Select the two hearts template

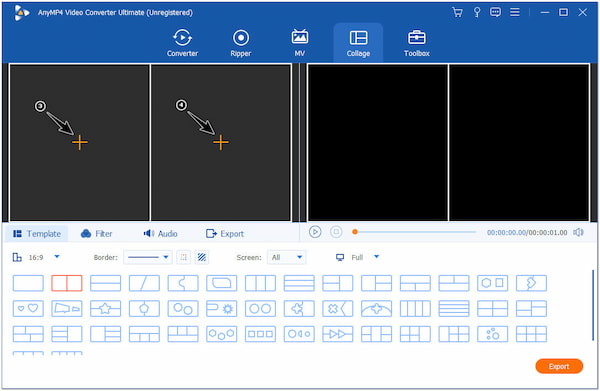click(x=28, y=308)
